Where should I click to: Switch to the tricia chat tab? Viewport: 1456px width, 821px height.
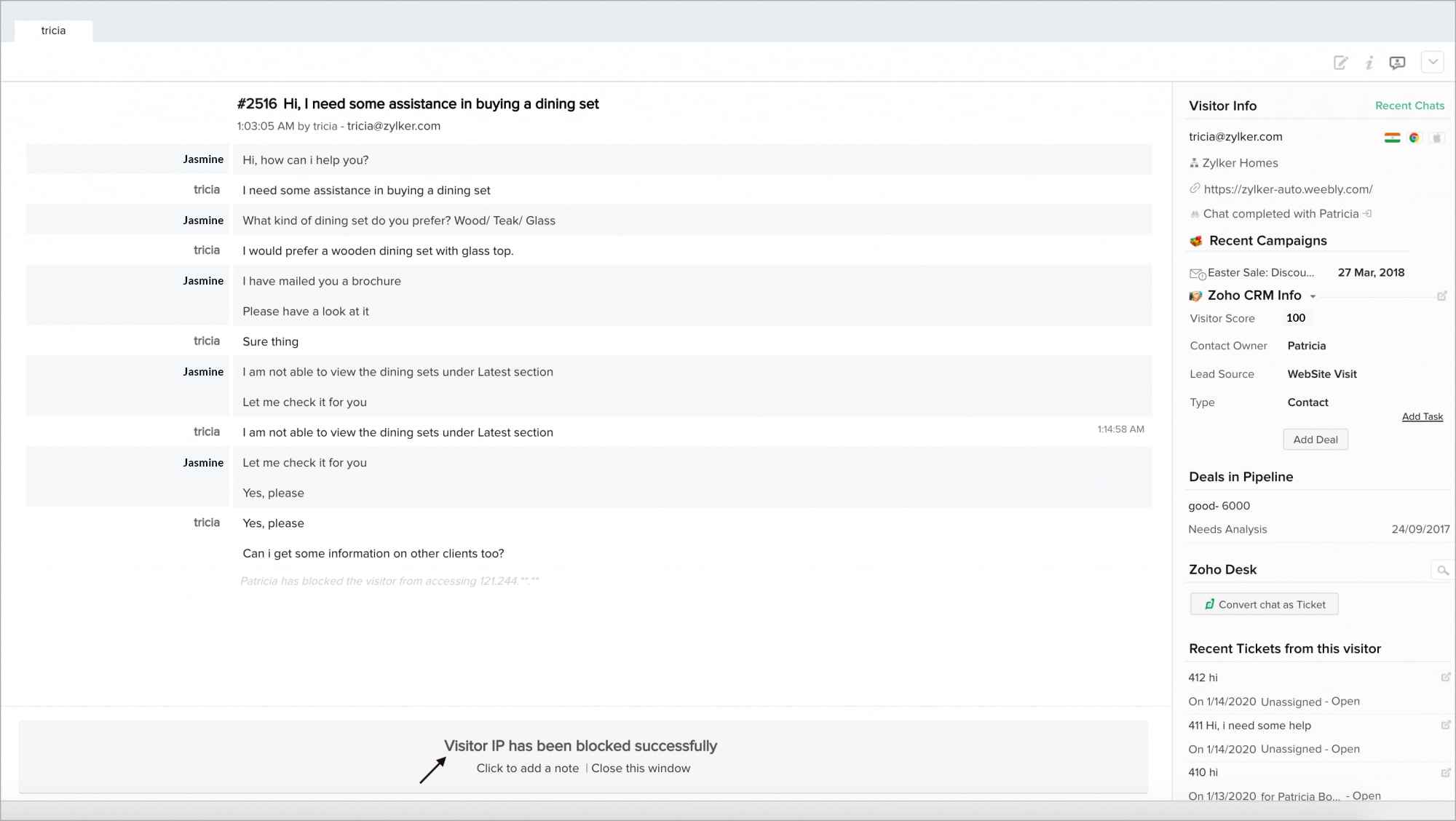pos(53,31)
